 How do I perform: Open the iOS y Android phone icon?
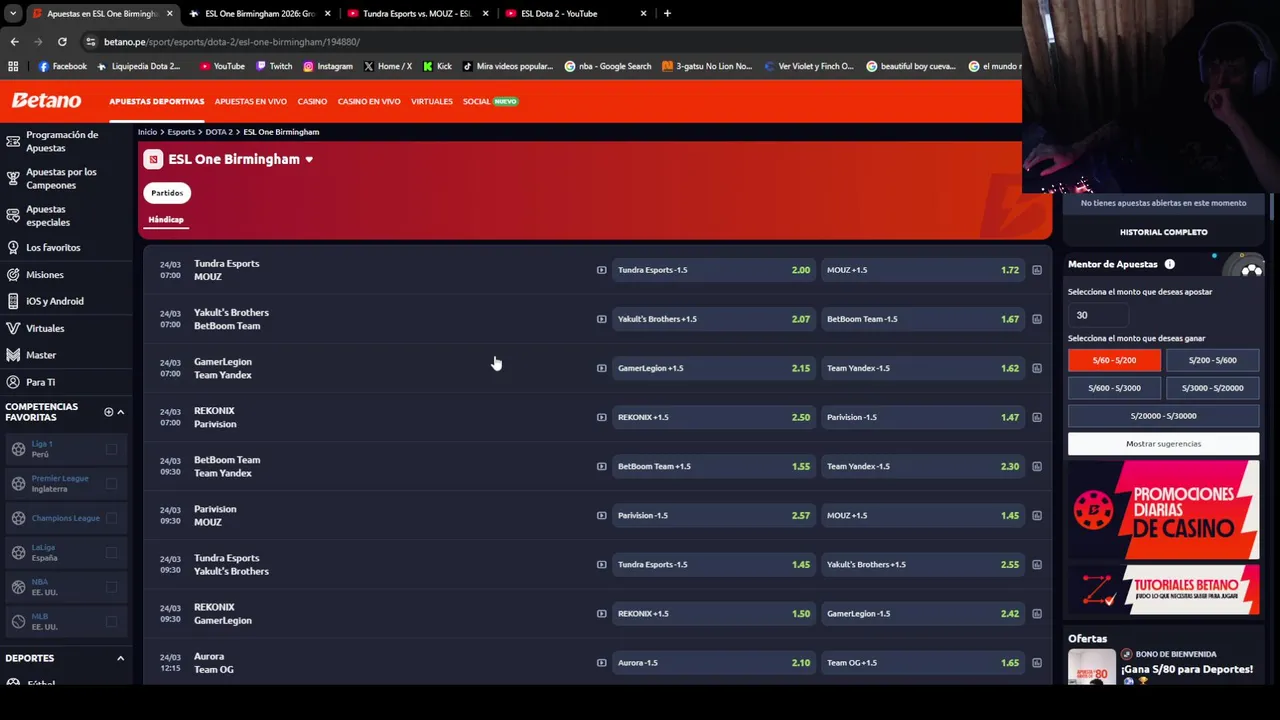tap(13, 301)
